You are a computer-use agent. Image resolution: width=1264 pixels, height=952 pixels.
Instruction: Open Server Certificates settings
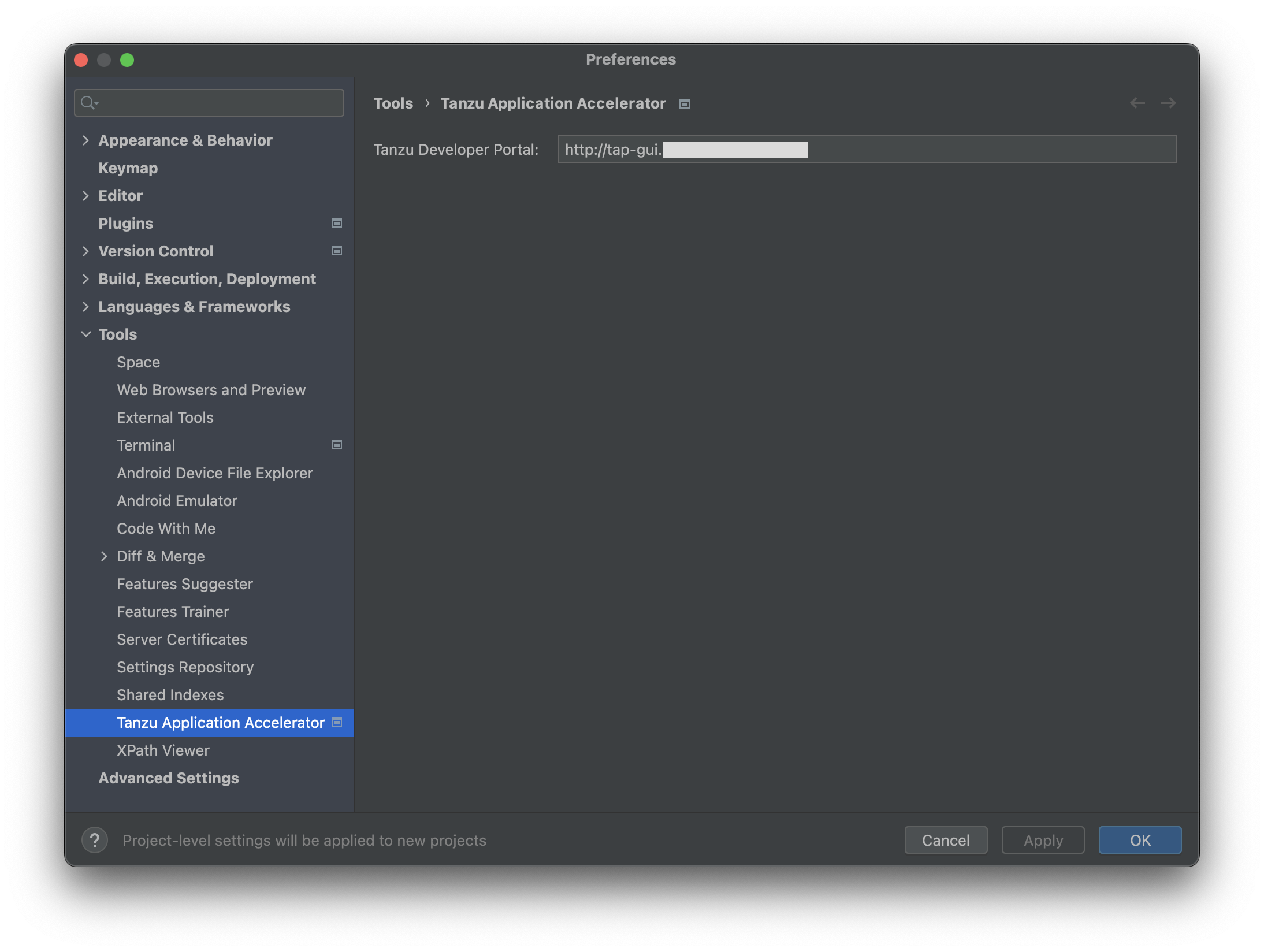click(x=181, y=639)
